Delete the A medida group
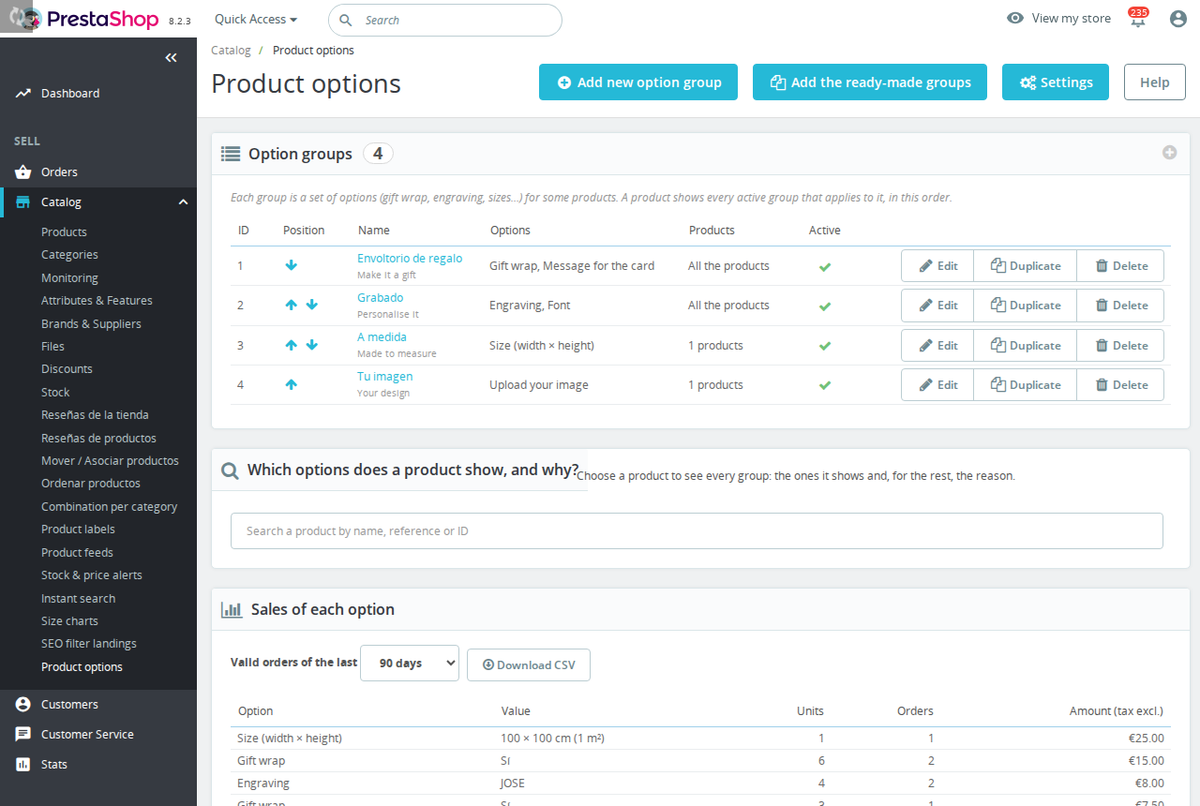1200x806 pixels. 1120,345
